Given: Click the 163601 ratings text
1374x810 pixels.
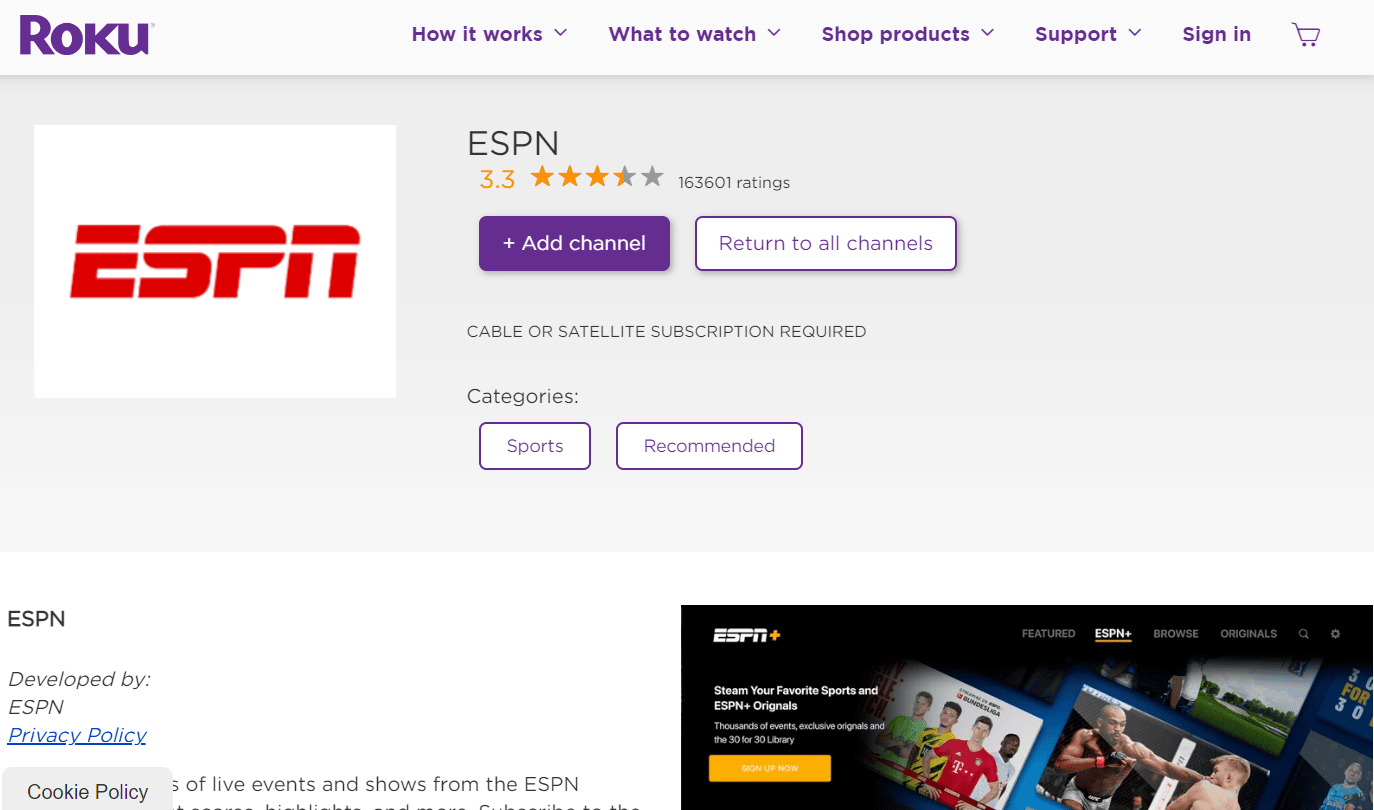Looking at the screenshot, I should pos(734,182).
